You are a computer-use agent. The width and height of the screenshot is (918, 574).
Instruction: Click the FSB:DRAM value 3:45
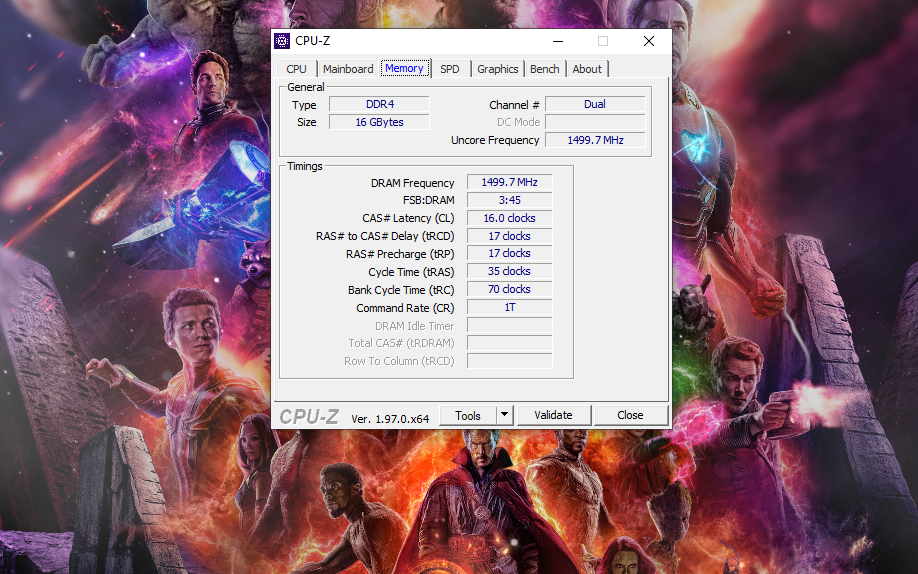coord(509,200)
